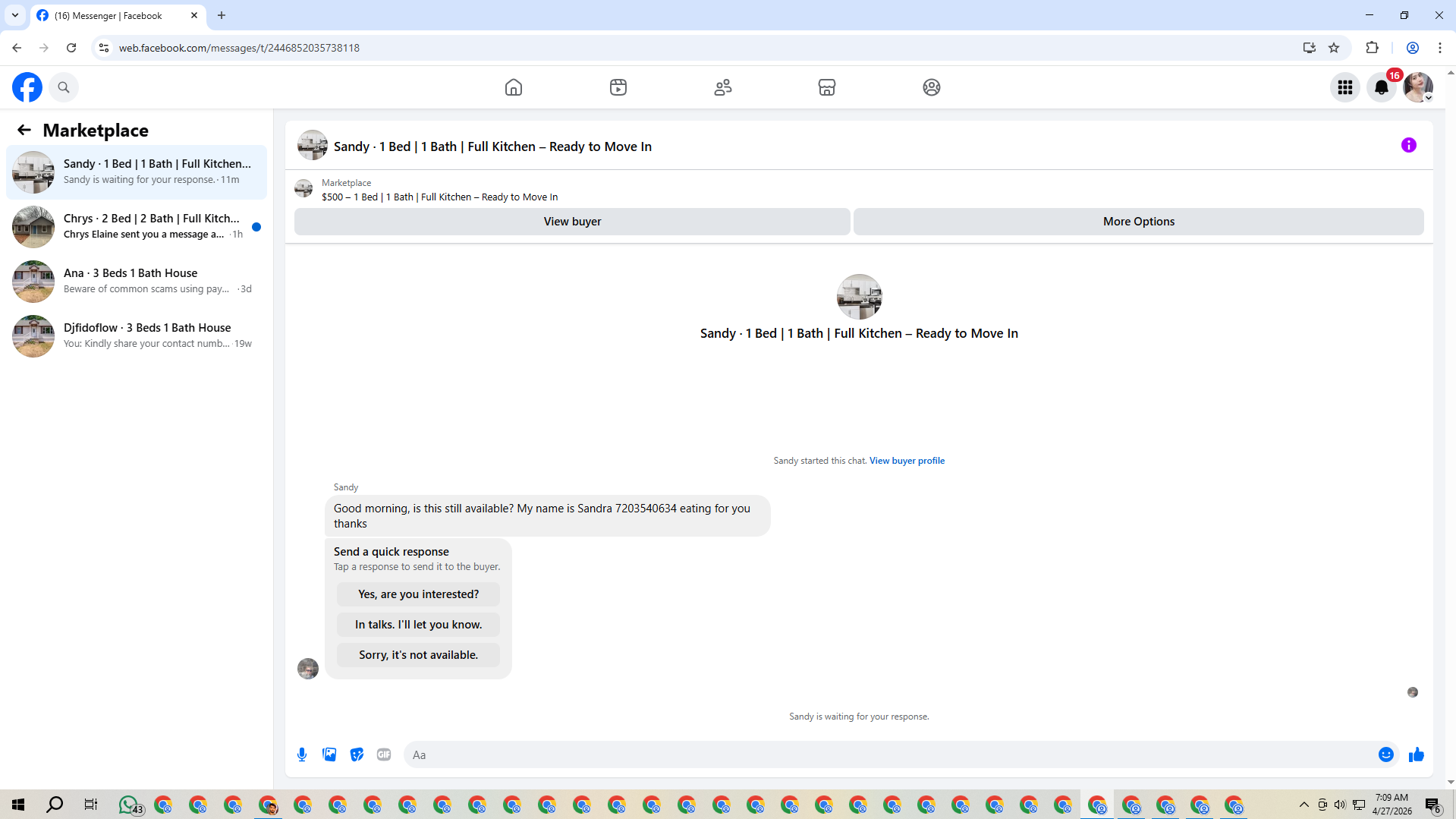1456x819 pixels.
Task: Open the Windows Start menu
Action: point(18,805)
